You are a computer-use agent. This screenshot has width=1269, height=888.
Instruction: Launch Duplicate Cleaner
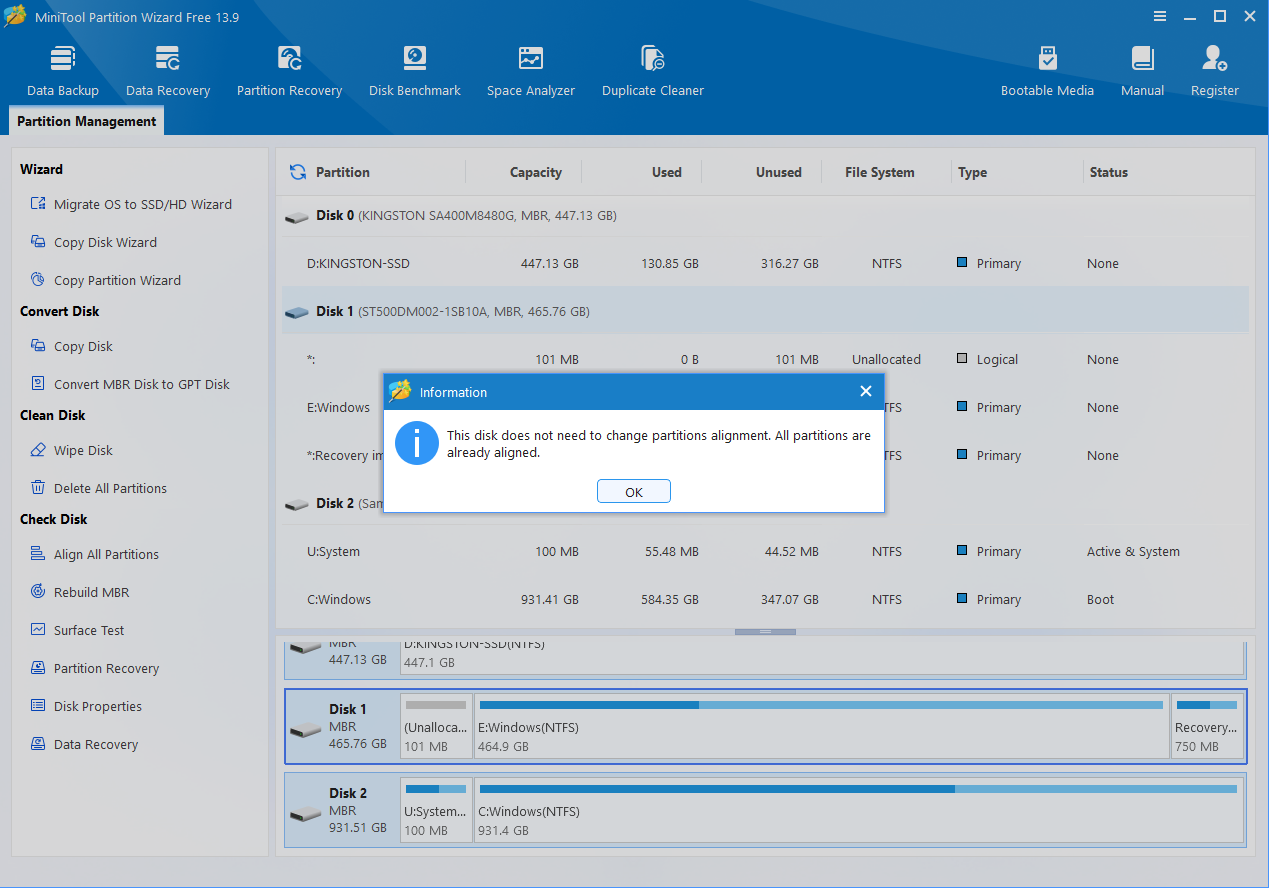coord(653,72)
